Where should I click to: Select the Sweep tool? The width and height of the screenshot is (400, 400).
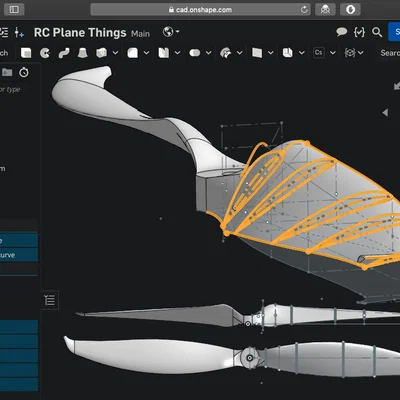tap(64, 53)
